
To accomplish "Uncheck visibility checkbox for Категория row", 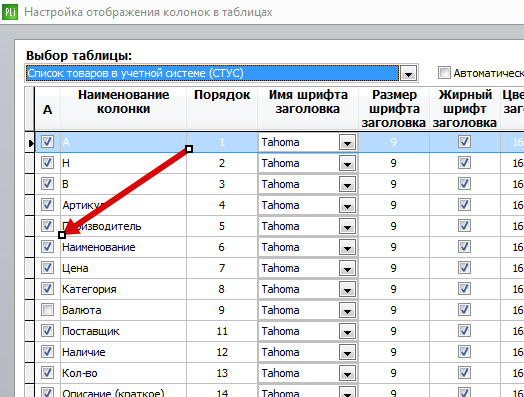I will click(x=47, y=289).
